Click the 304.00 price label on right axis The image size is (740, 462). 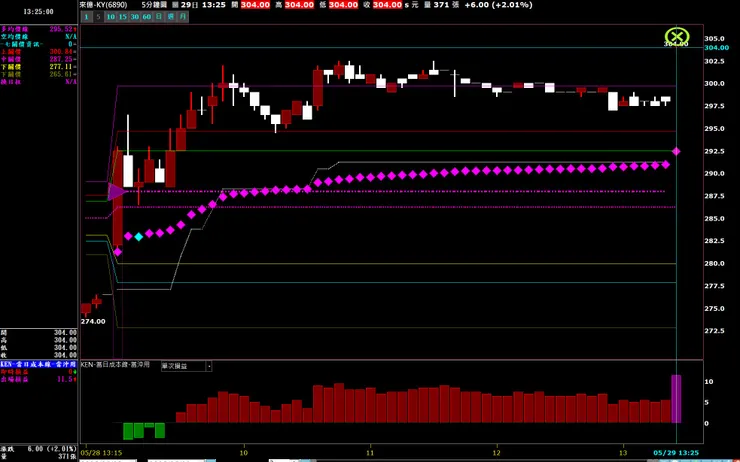716,48
